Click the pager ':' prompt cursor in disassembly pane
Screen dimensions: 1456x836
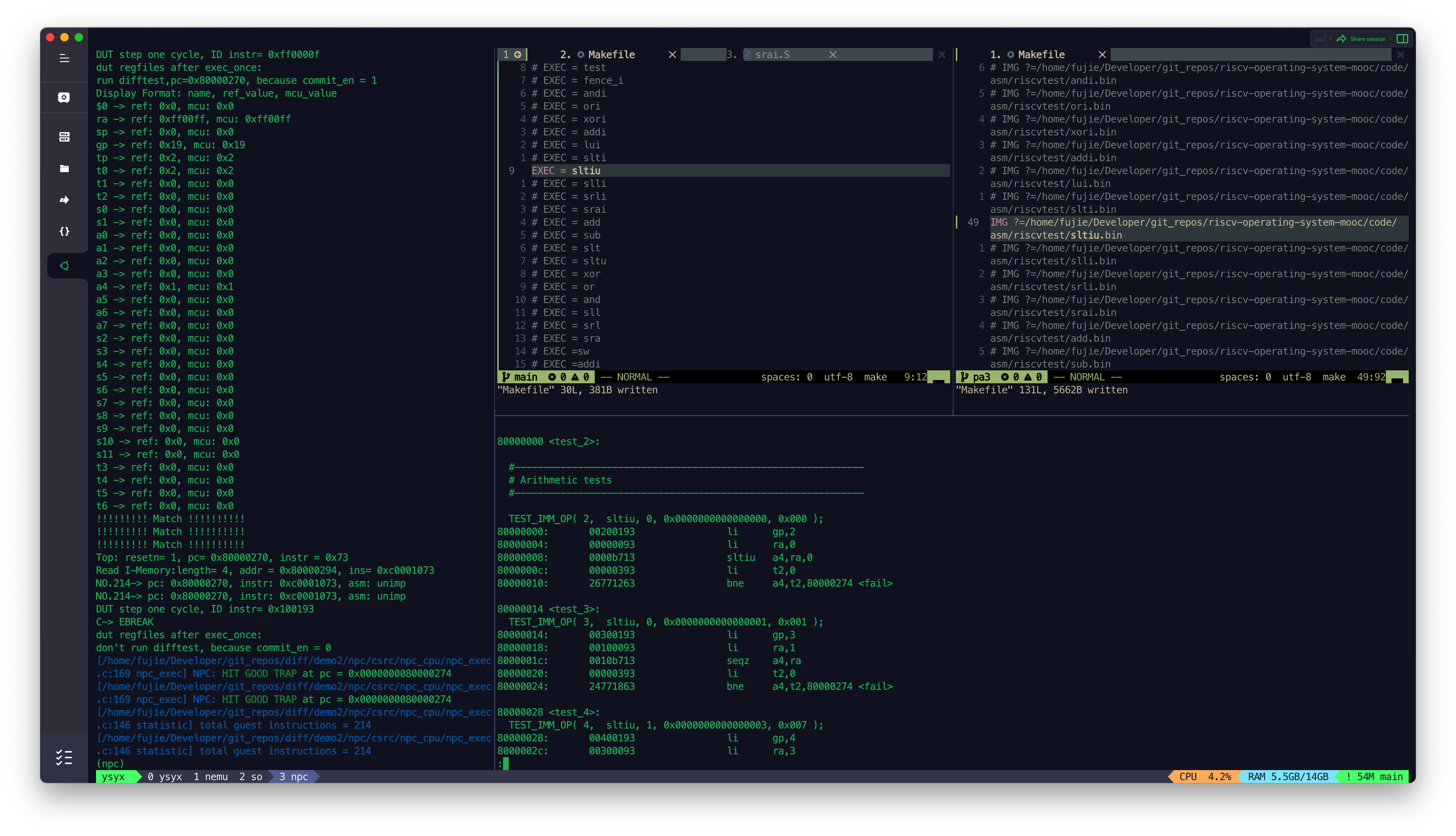tap(505, 764)
